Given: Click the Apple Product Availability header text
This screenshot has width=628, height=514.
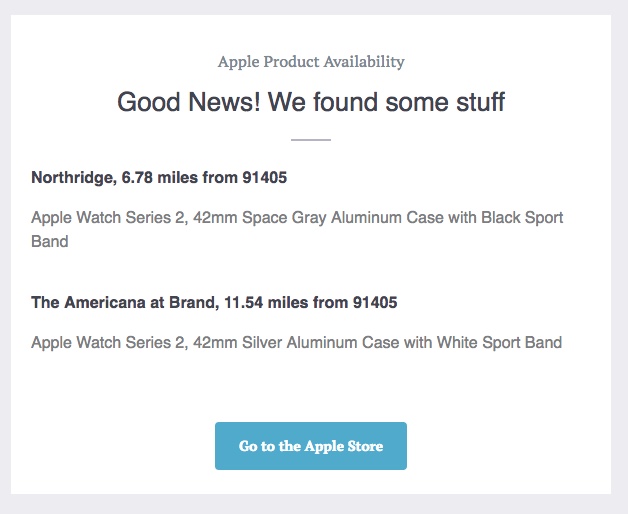Looking at the screenshot, I should 311,62.
